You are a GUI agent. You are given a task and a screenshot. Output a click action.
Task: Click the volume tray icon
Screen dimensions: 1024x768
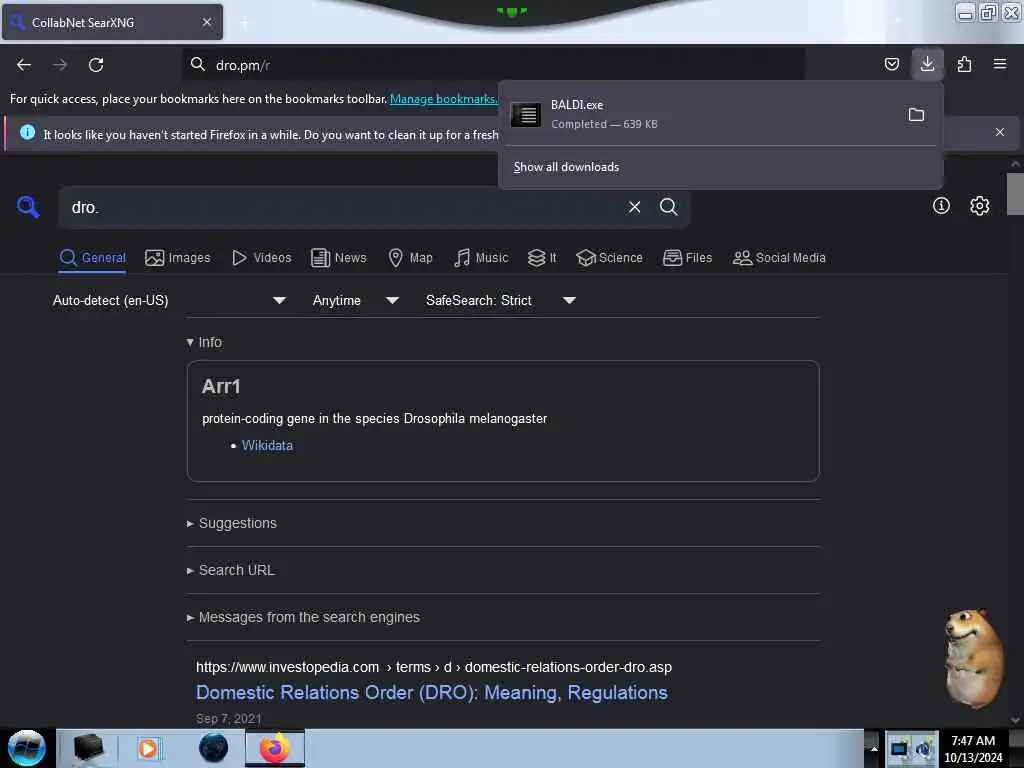click(925, 749)
